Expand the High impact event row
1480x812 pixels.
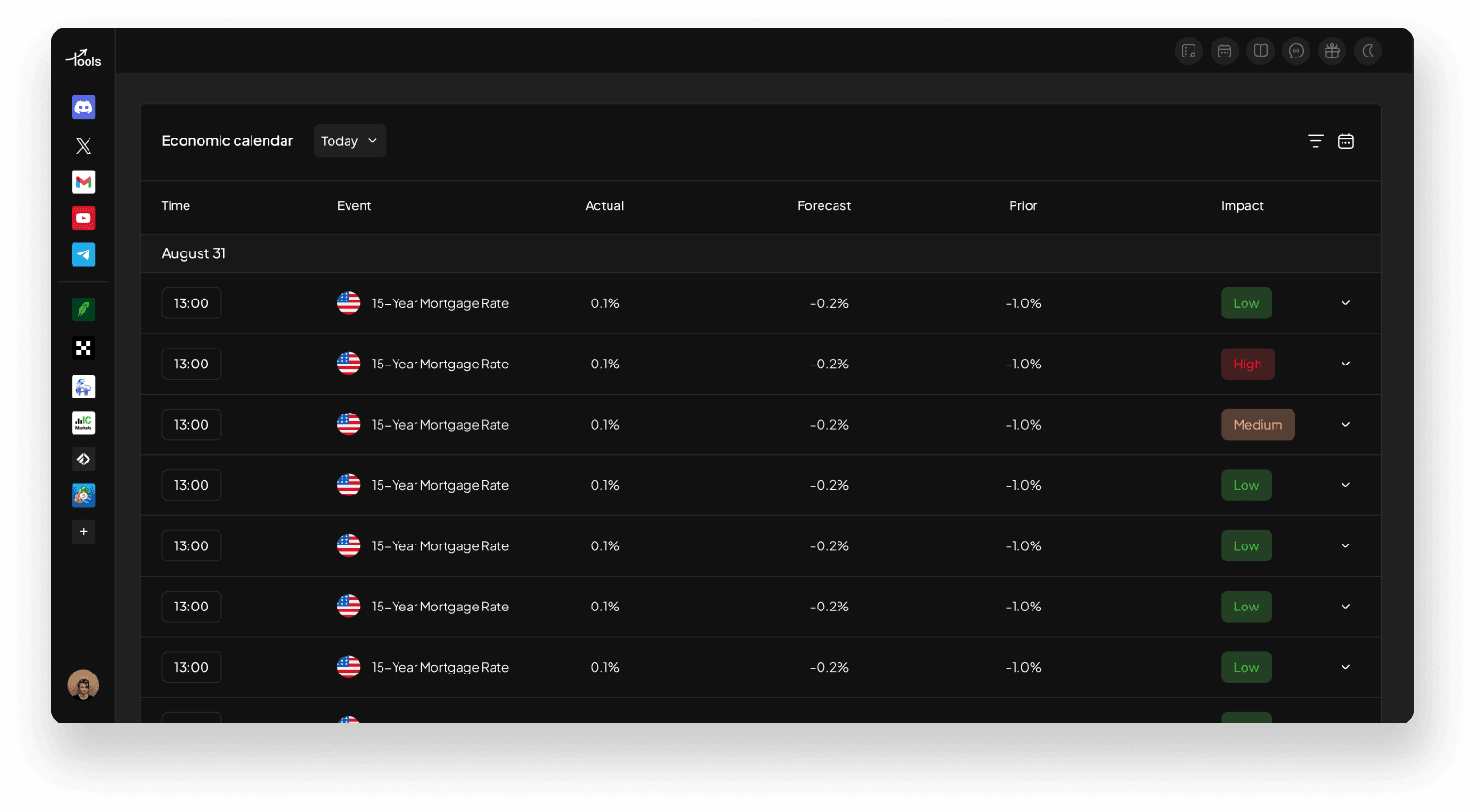click(1345, 365)
